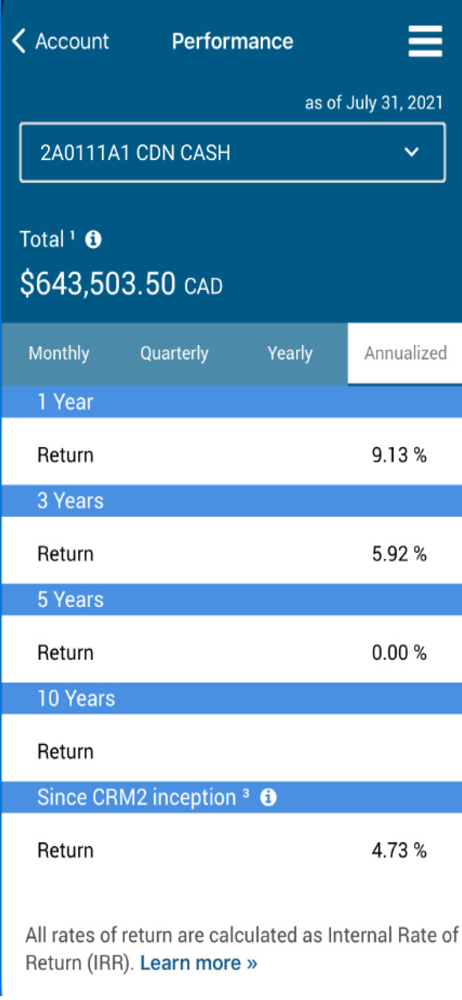
Task: Expand the account selector dropdown arrow
Action: click(412, 152)
